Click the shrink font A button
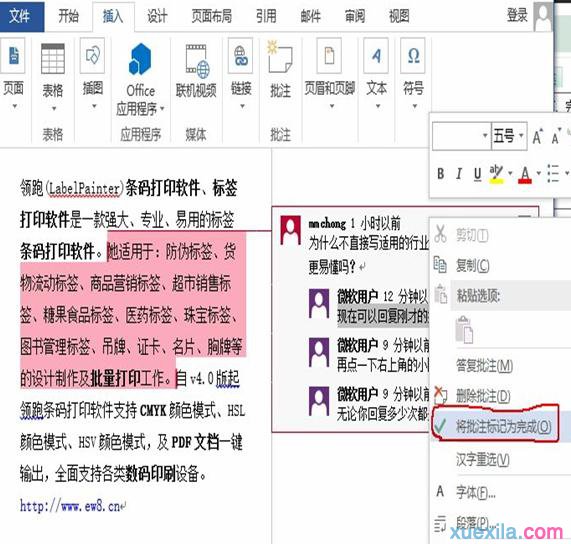 (556, 137)
